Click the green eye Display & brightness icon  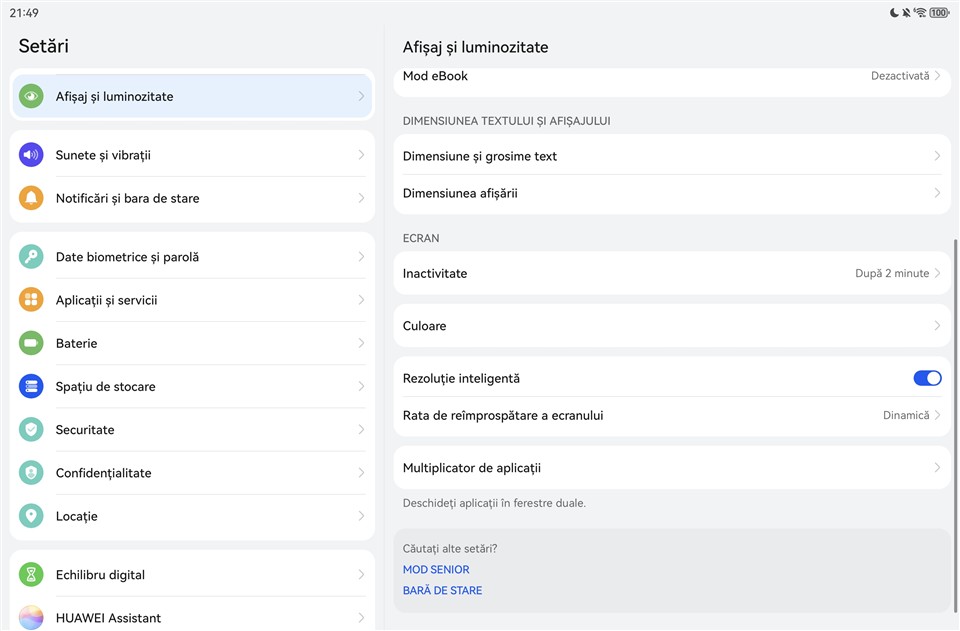pos(31,97)
